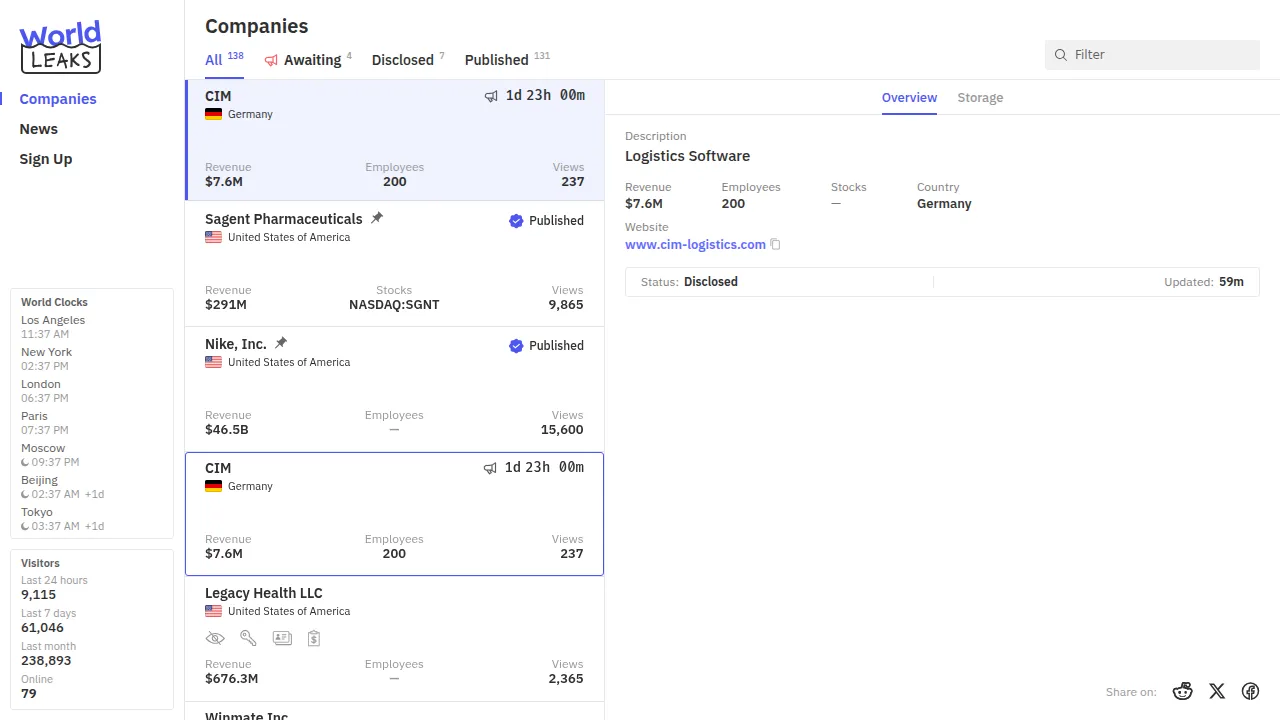
Task: Switch to the Awaiting tab
Action: pos(311,60)
